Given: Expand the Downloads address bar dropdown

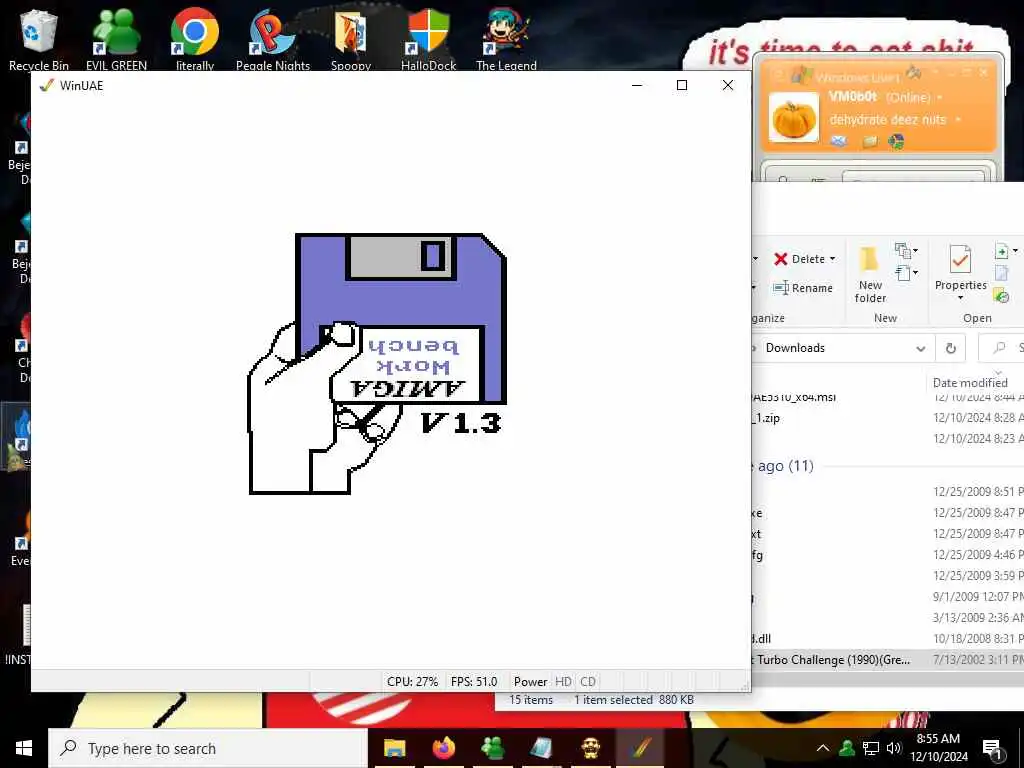Looking at the screenshot, I should coord(921,348).
